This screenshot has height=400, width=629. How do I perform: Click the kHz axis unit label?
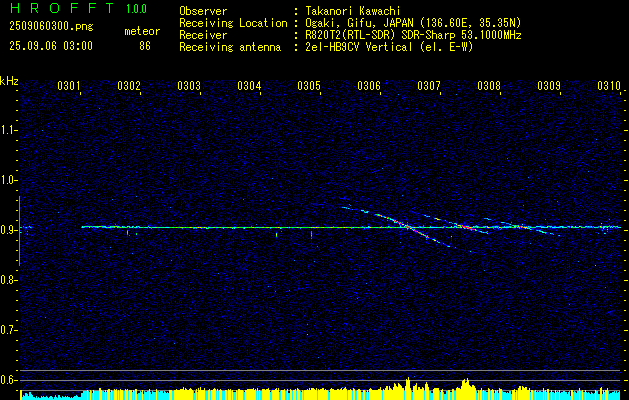[x=9, y=81]
